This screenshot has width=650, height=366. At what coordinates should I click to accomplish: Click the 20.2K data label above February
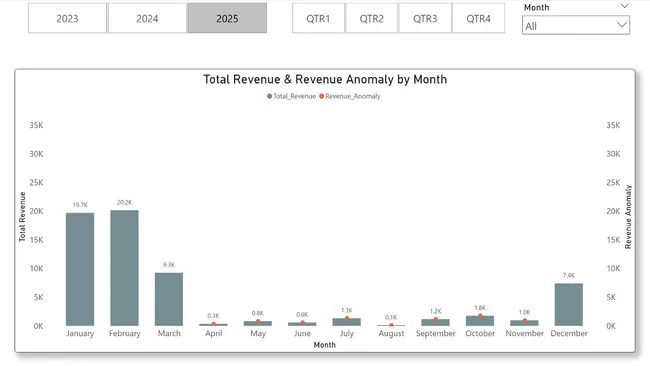tap(124, 202)
